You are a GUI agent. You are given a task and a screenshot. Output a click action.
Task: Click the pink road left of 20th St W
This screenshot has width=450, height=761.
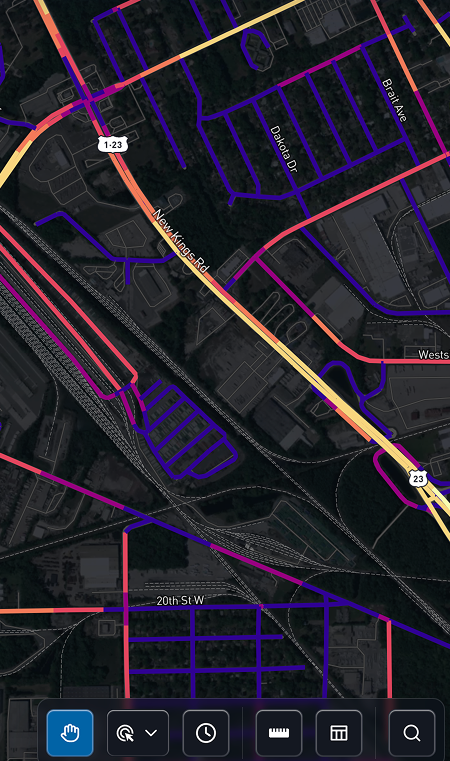51,610
